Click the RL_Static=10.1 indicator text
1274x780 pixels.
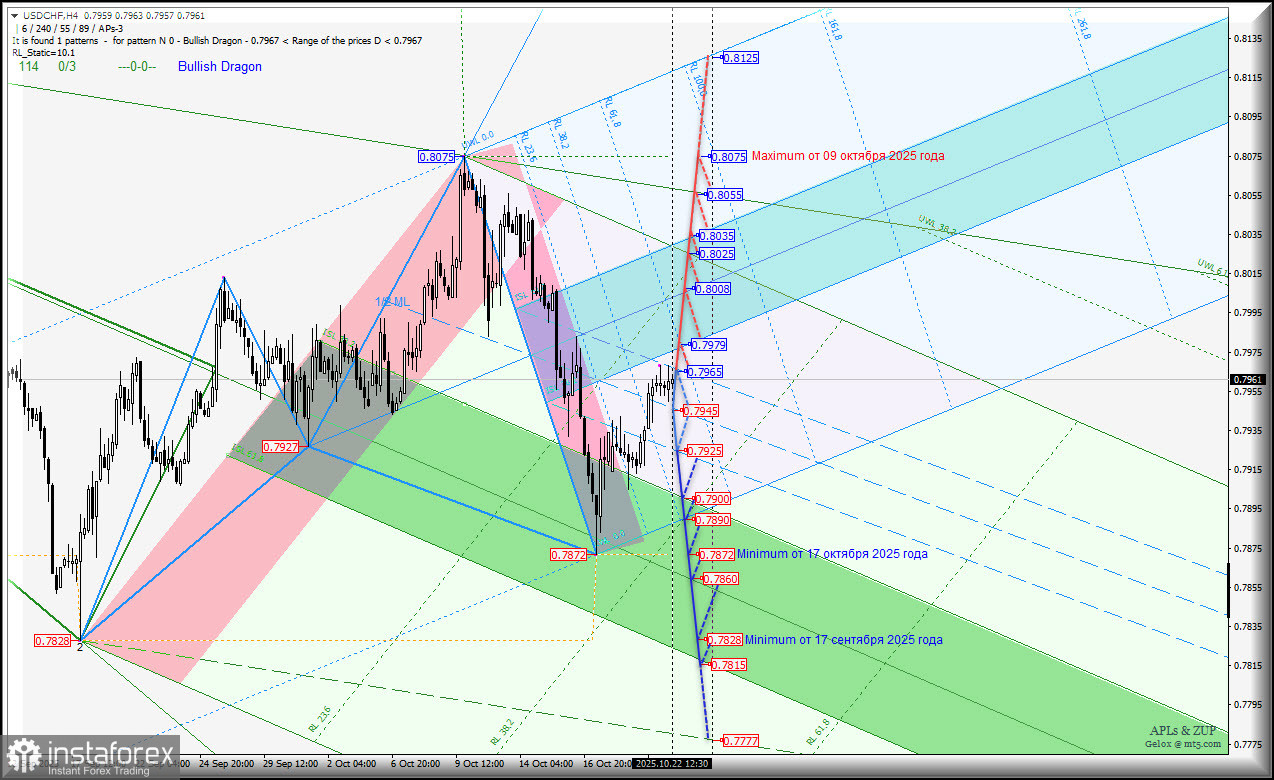[43, 52]
